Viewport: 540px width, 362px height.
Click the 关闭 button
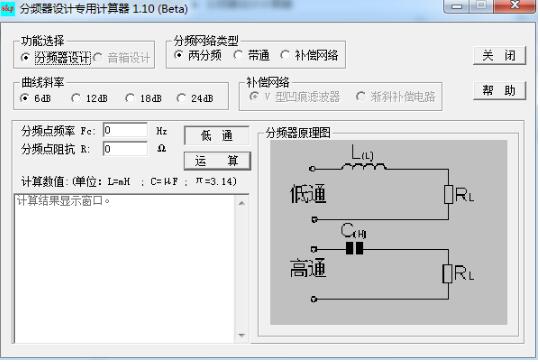pos(499,55)
